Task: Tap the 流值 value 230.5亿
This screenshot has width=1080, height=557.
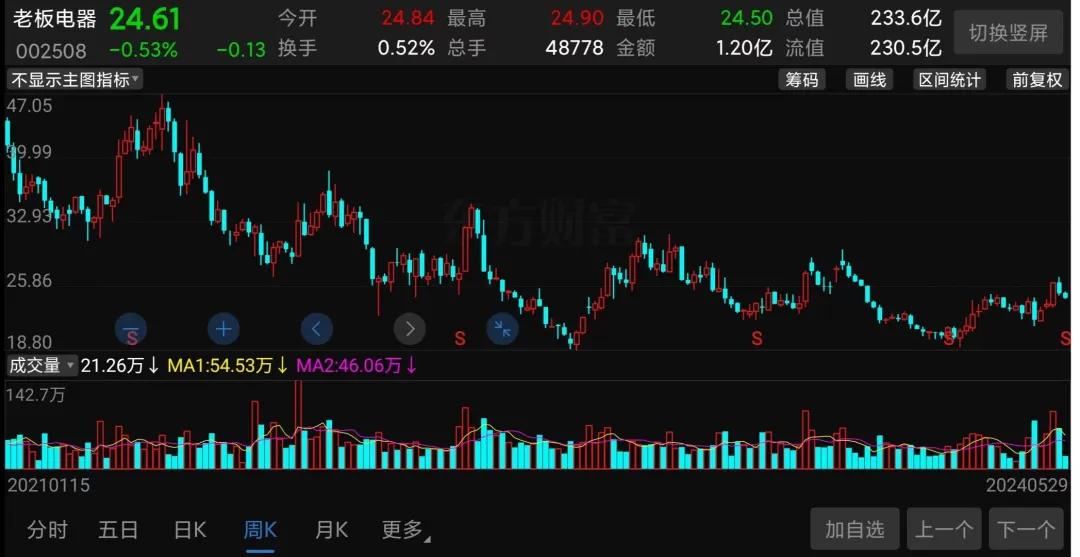Action: (906, 48)
